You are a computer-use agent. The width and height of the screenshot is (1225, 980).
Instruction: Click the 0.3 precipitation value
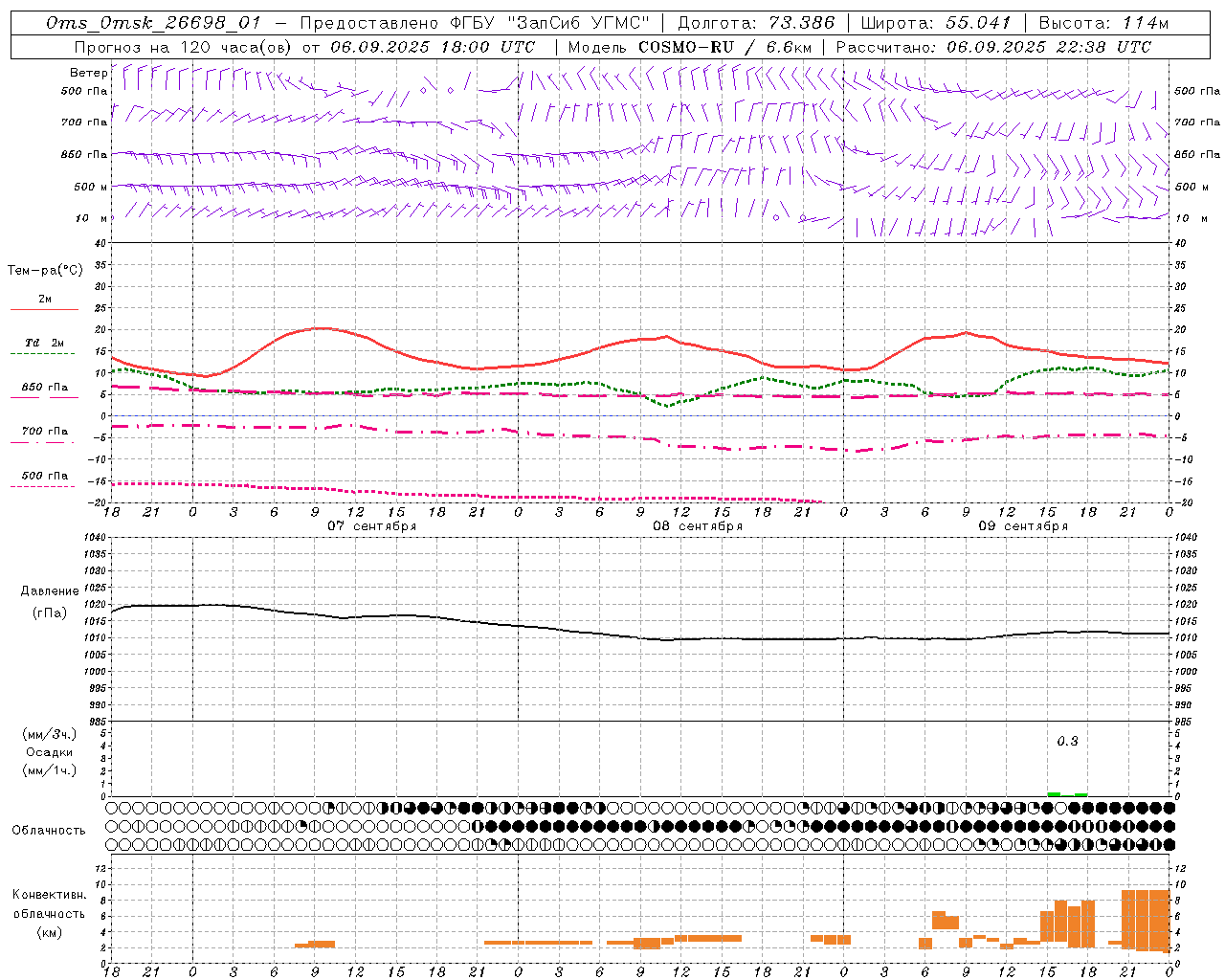click(x=1067, y=741)
